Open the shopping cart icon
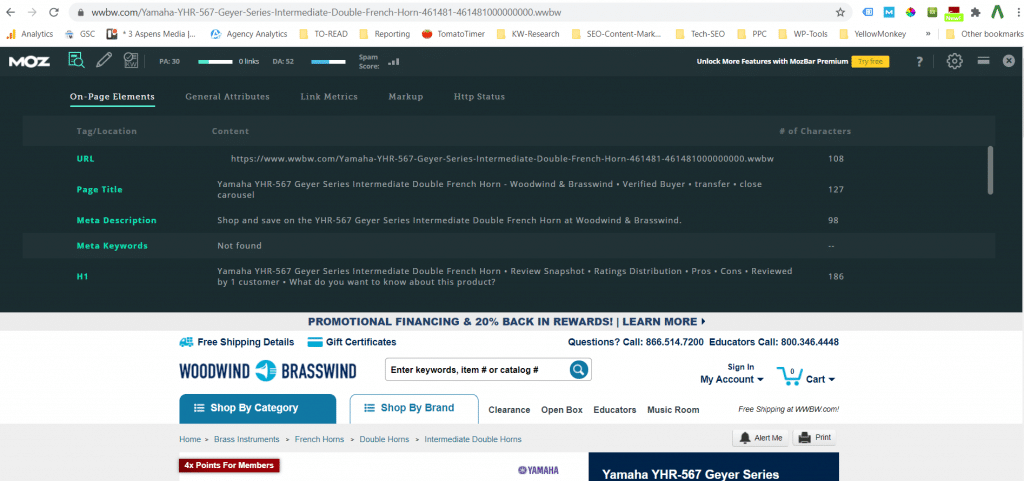Screen dimensions: 1024x481 coord(789,375)
